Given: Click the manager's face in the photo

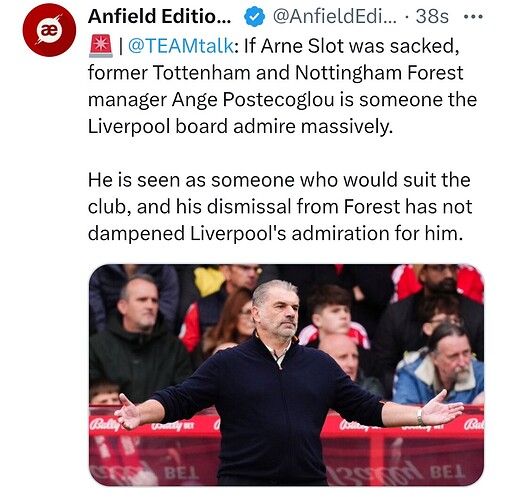Looking at the screenshot, I should (x=277, y=312).
